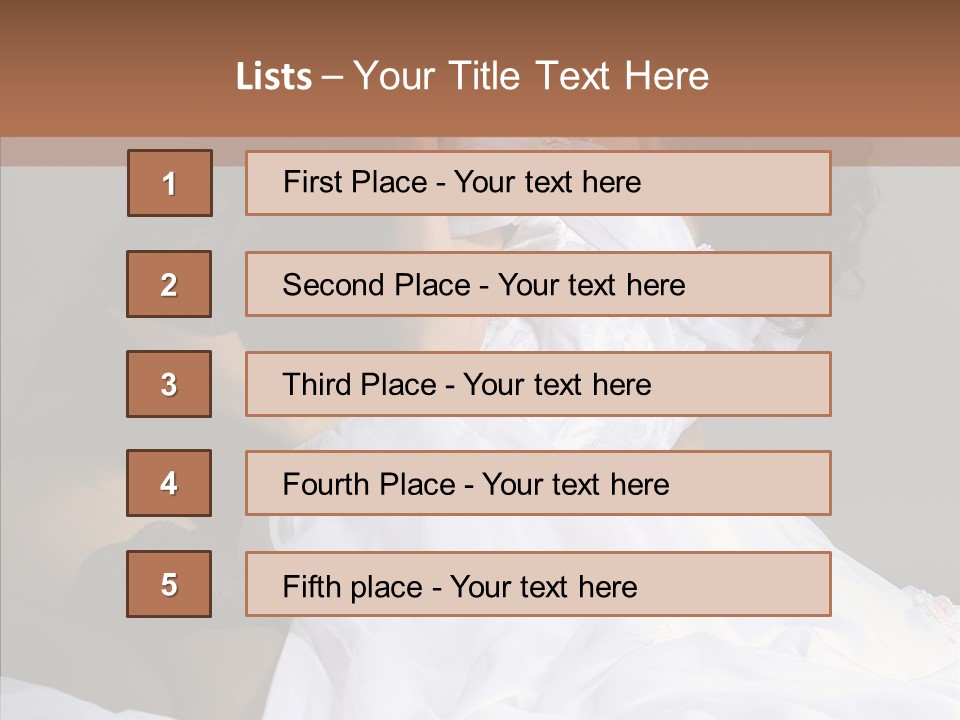This screenshot has height=720, width=960.
Task: Choose the number 5 square badge
Action: 169,584
